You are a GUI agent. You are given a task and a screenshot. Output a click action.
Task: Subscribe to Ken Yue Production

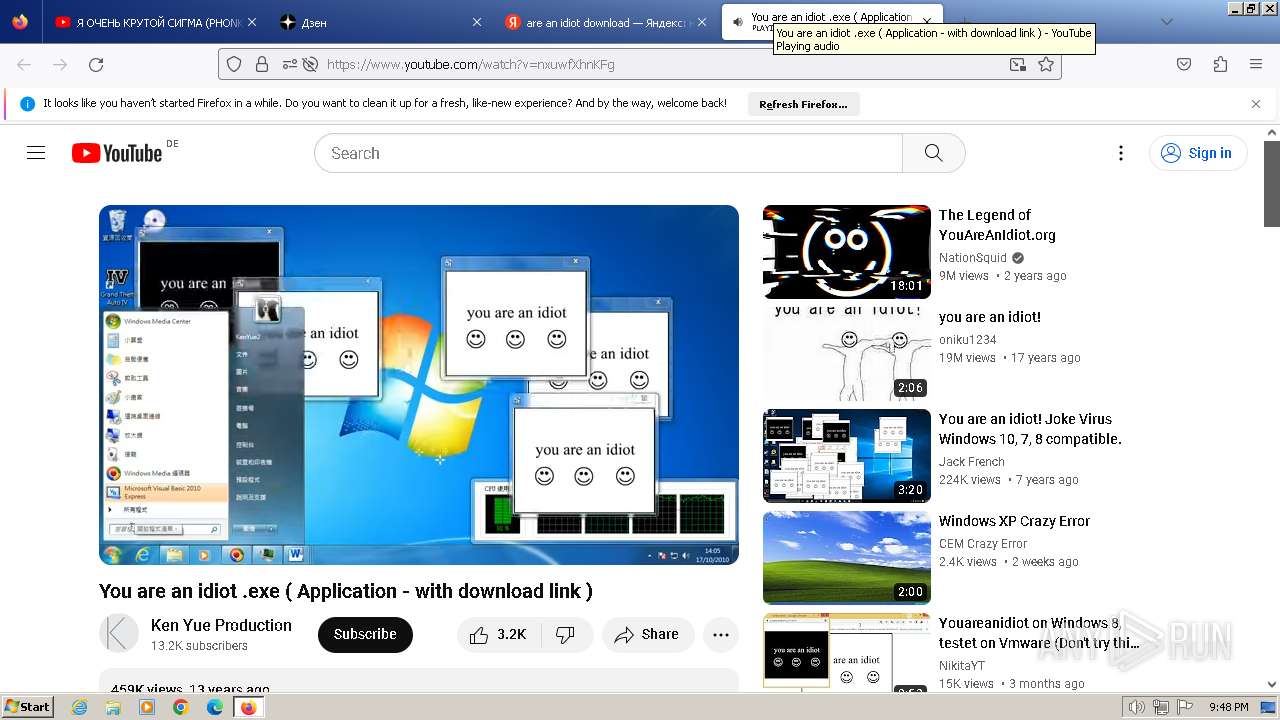(365, 635)
